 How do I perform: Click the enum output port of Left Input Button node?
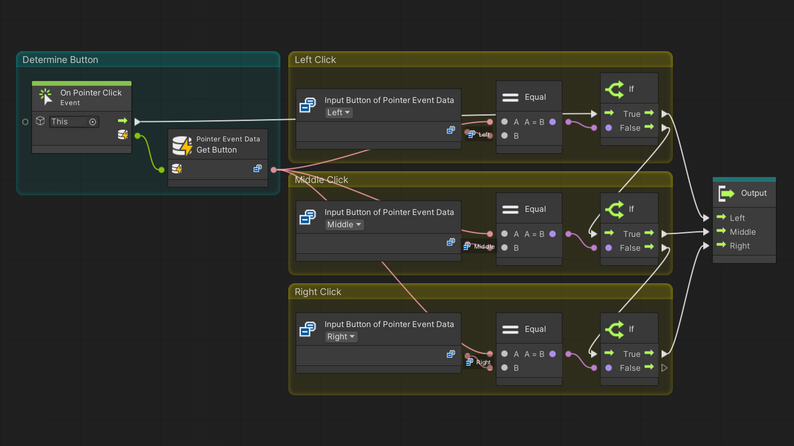click(x=451, y=130)
